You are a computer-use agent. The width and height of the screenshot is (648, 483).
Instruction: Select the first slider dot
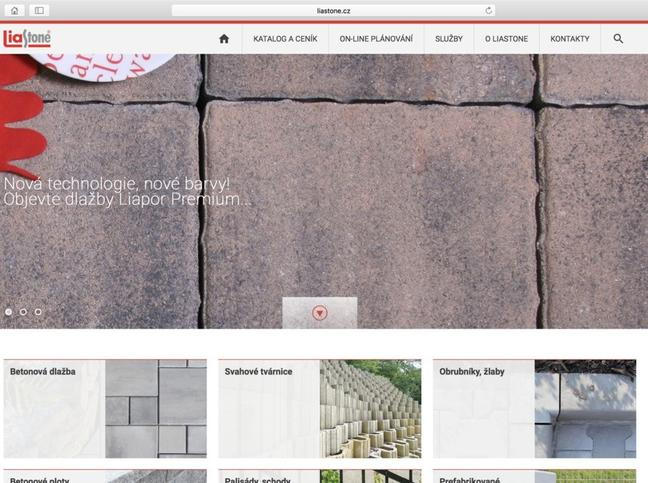pyautogui.click(x=9, y=312)
